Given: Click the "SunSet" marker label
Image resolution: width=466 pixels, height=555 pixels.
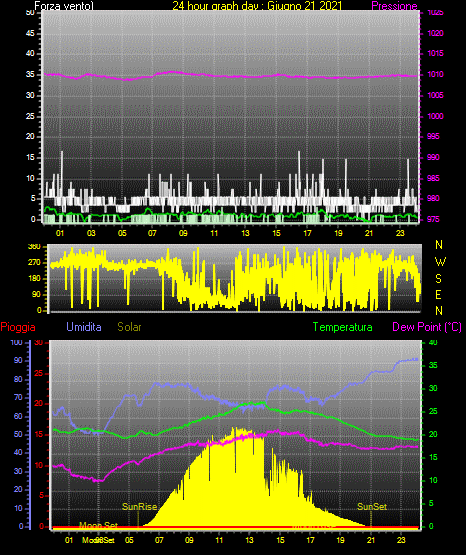Looking at the screenshot, I should [x=372, y=507].
